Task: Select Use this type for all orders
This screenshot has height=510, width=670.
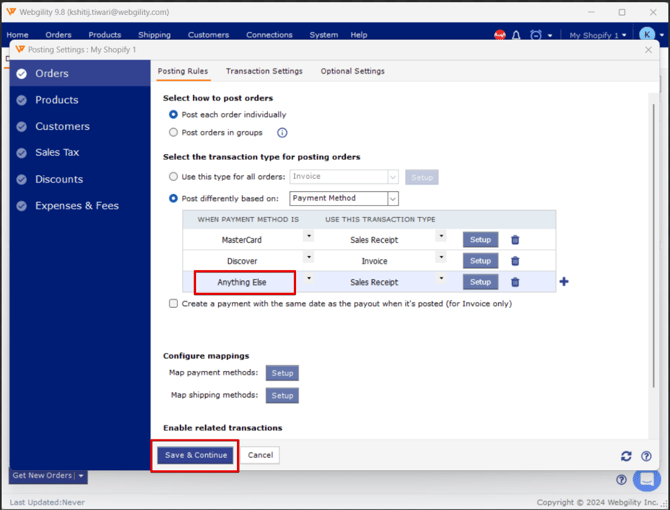Action: tap(174, 177)
